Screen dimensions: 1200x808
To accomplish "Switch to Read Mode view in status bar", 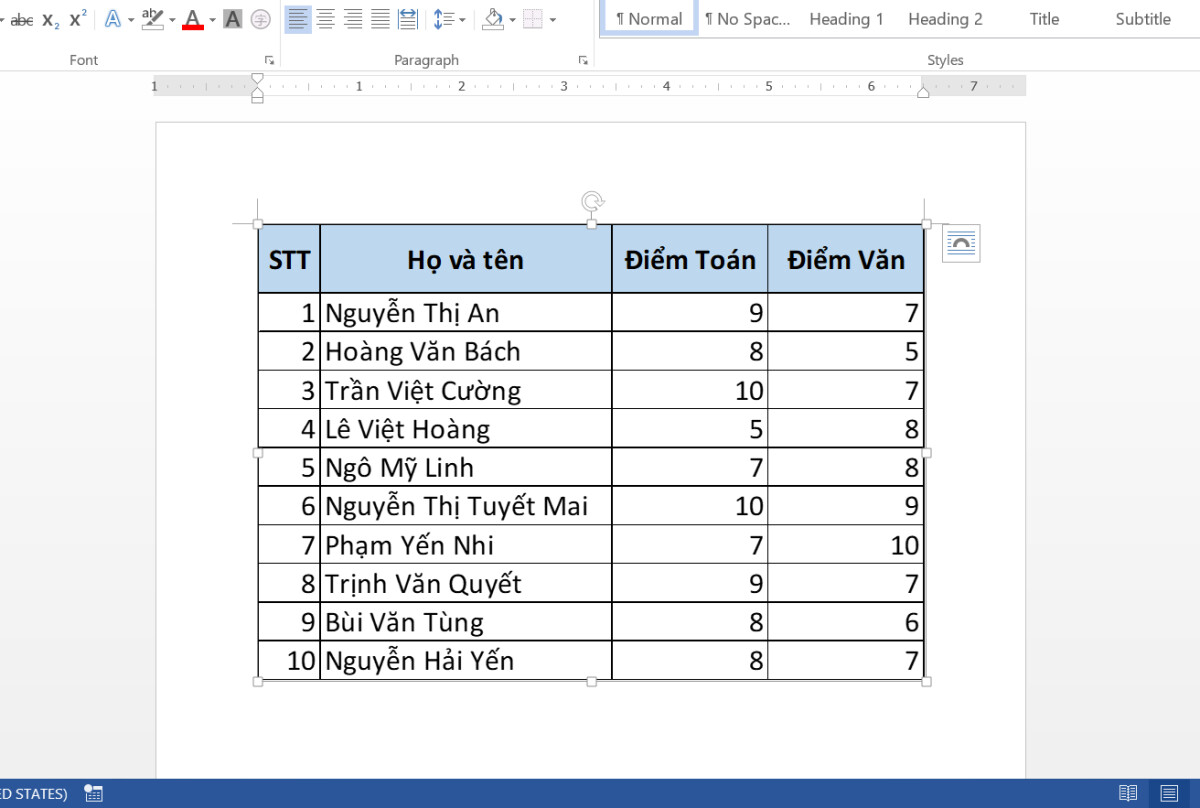I will coord(1128,793).
